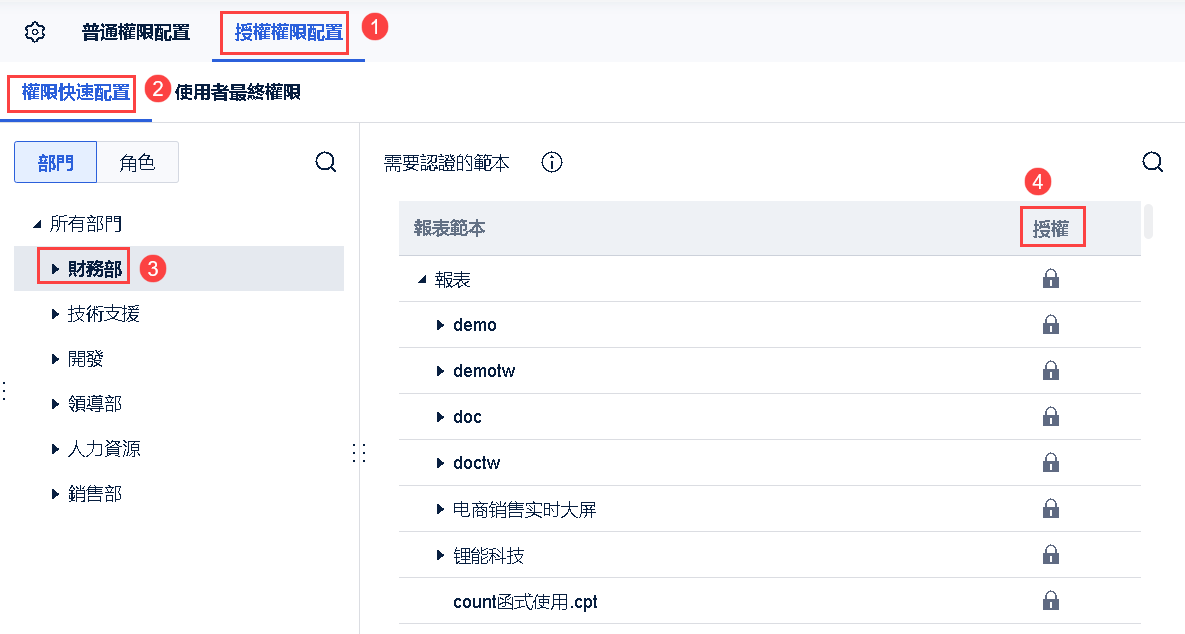The width and height of the screenshot is (1185, 634).
Task: Select the 角色 button
Action: point(137,162)
